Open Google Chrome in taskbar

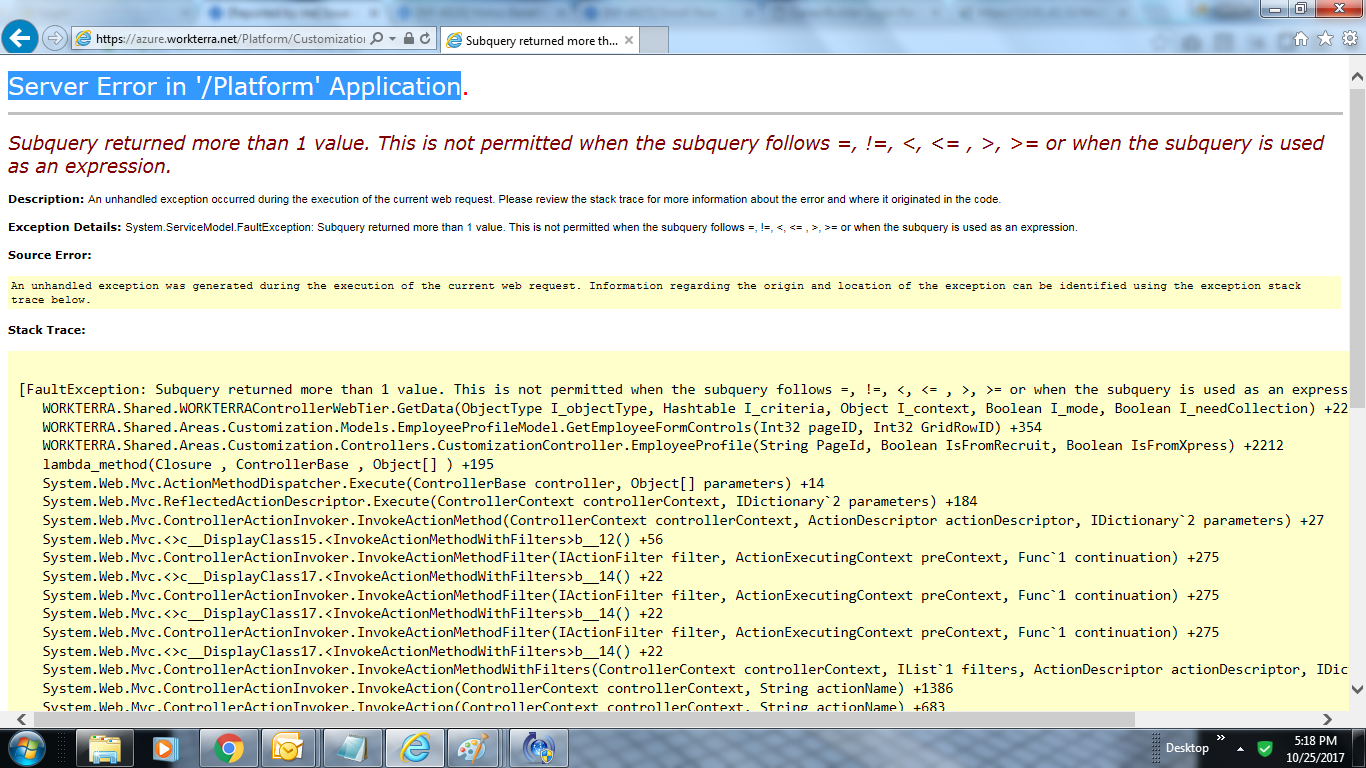228,748
